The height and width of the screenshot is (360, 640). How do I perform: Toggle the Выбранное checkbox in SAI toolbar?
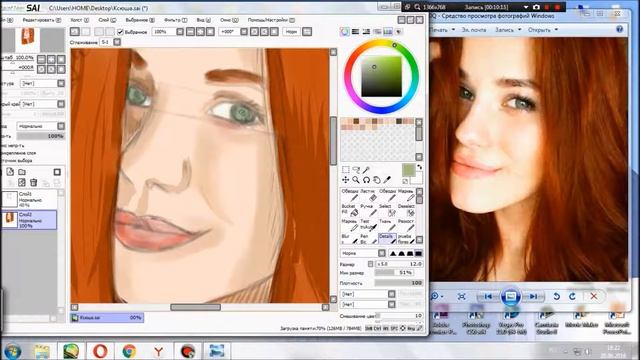pyautogui.click(x=120, y=31)
